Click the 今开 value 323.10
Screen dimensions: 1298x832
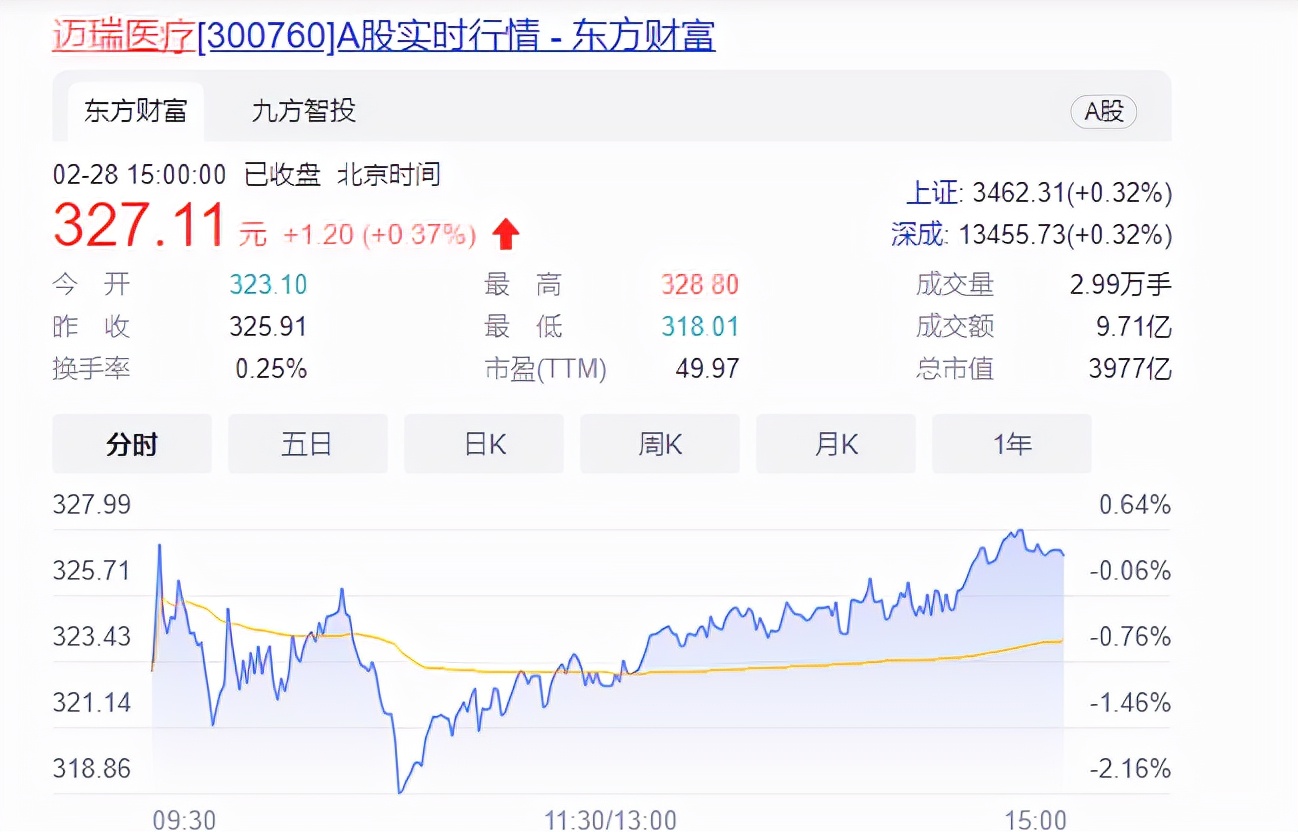coord(268,285)
